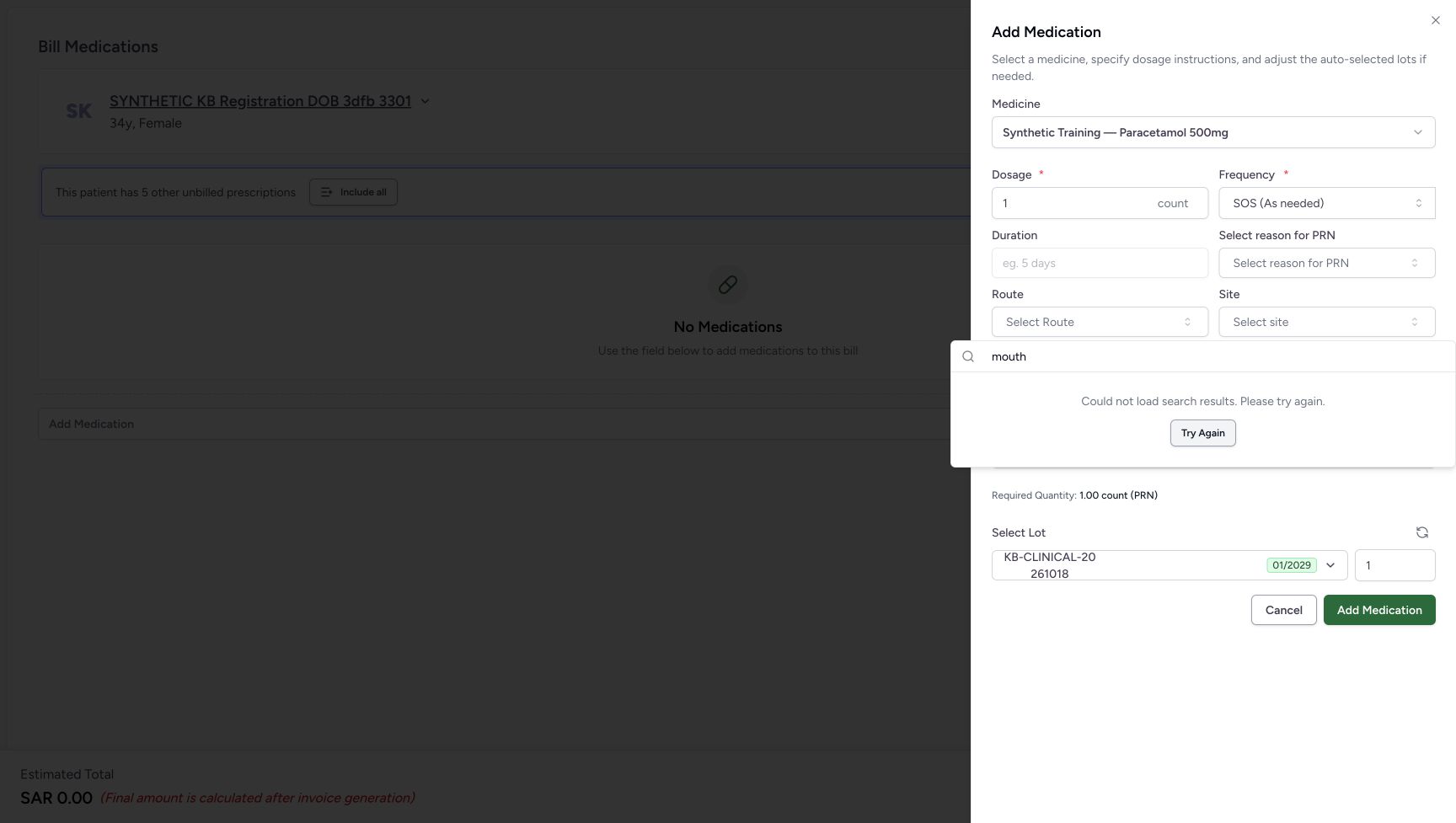1456x823 pixels.
Task: Click the unbilled prescriptions notice text
Action: 175,192
